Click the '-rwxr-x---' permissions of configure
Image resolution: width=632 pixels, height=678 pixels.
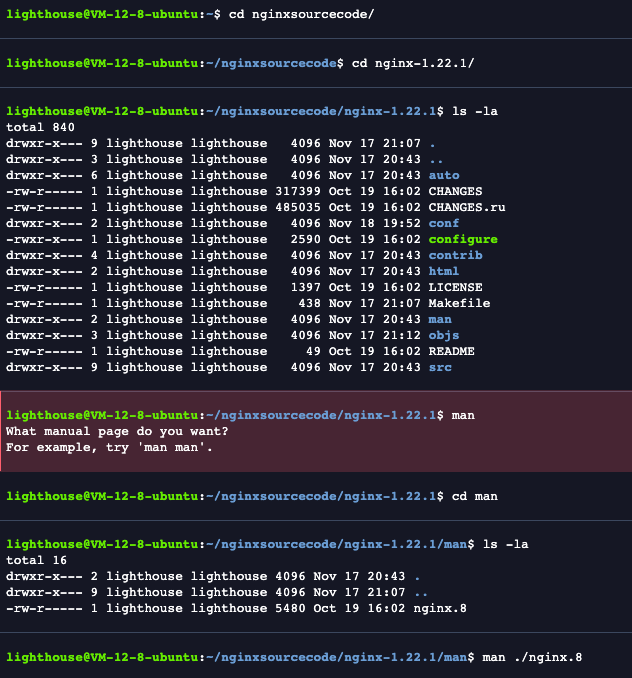point(44,239)
